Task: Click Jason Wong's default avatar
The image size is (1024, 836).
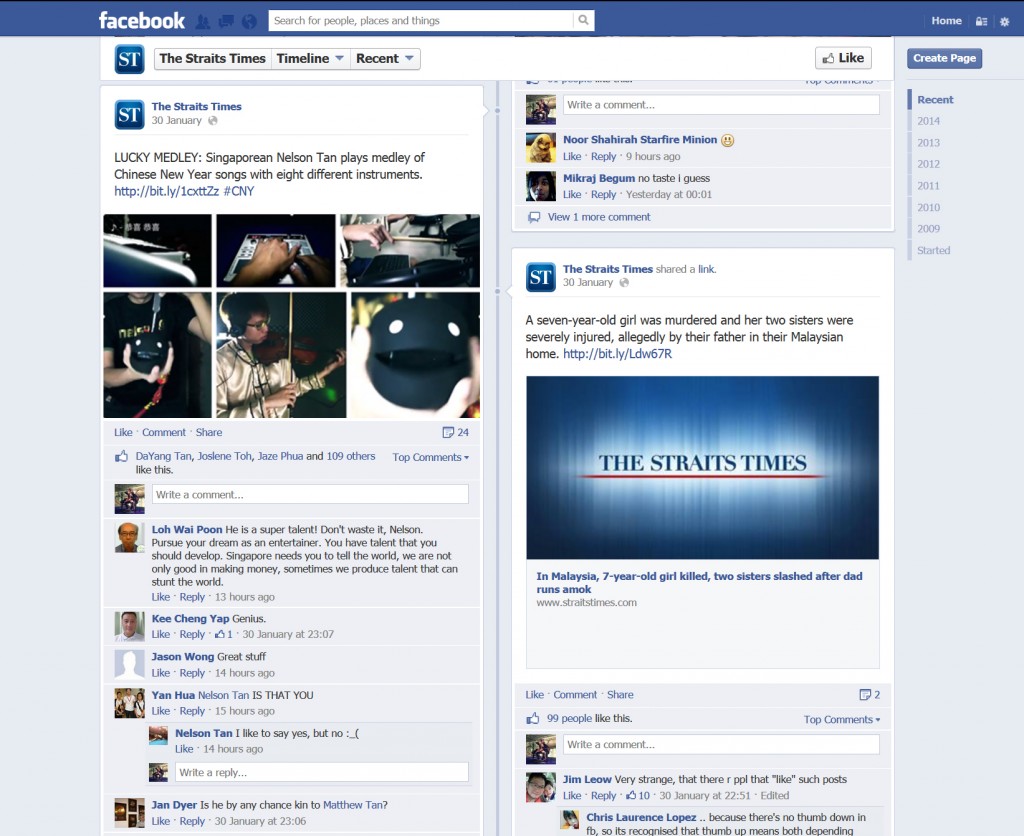Action: [x=129, y=665]
